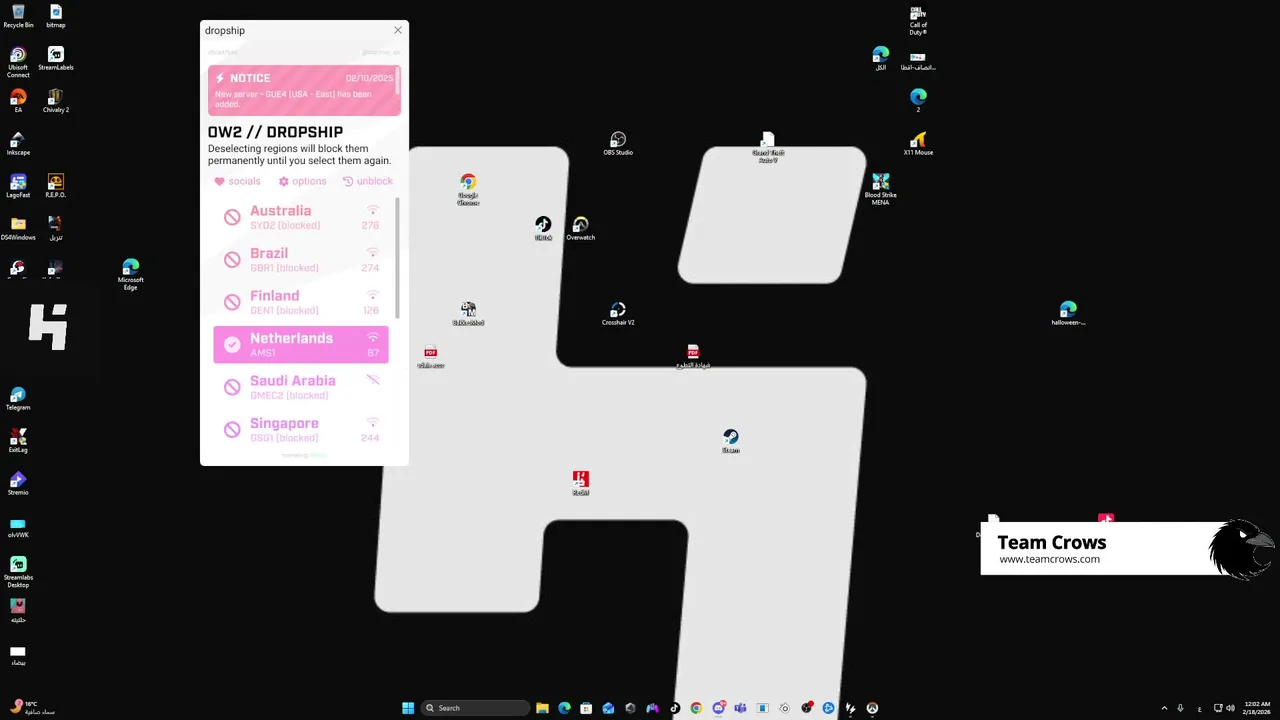1280x720 pixels.
Task: Toggle the Australia SYD2 blocked region
Action: (300, 217)
